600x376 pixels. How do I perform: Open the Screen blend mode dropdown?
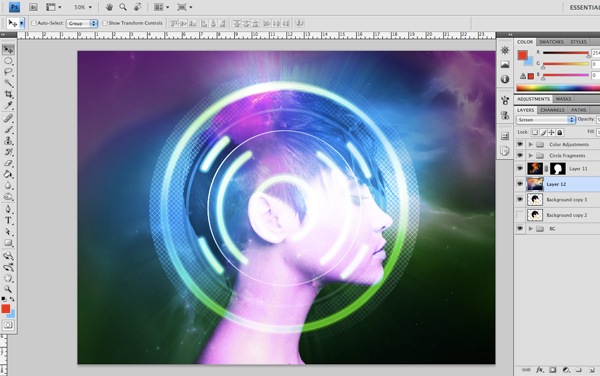coord(546,120)
